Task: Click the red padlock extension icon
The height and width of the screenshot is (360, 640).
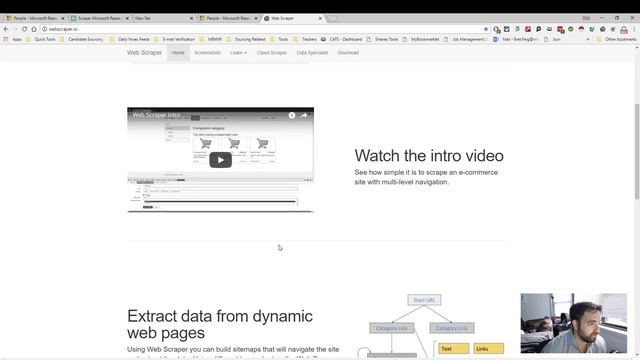Action: (624, 29)
